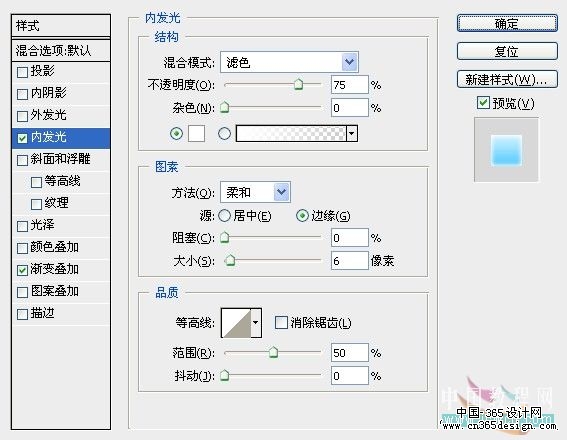This screenshot has height=440, width=567.
Task: Click the 确定 OK button
Action: (507, 24)
